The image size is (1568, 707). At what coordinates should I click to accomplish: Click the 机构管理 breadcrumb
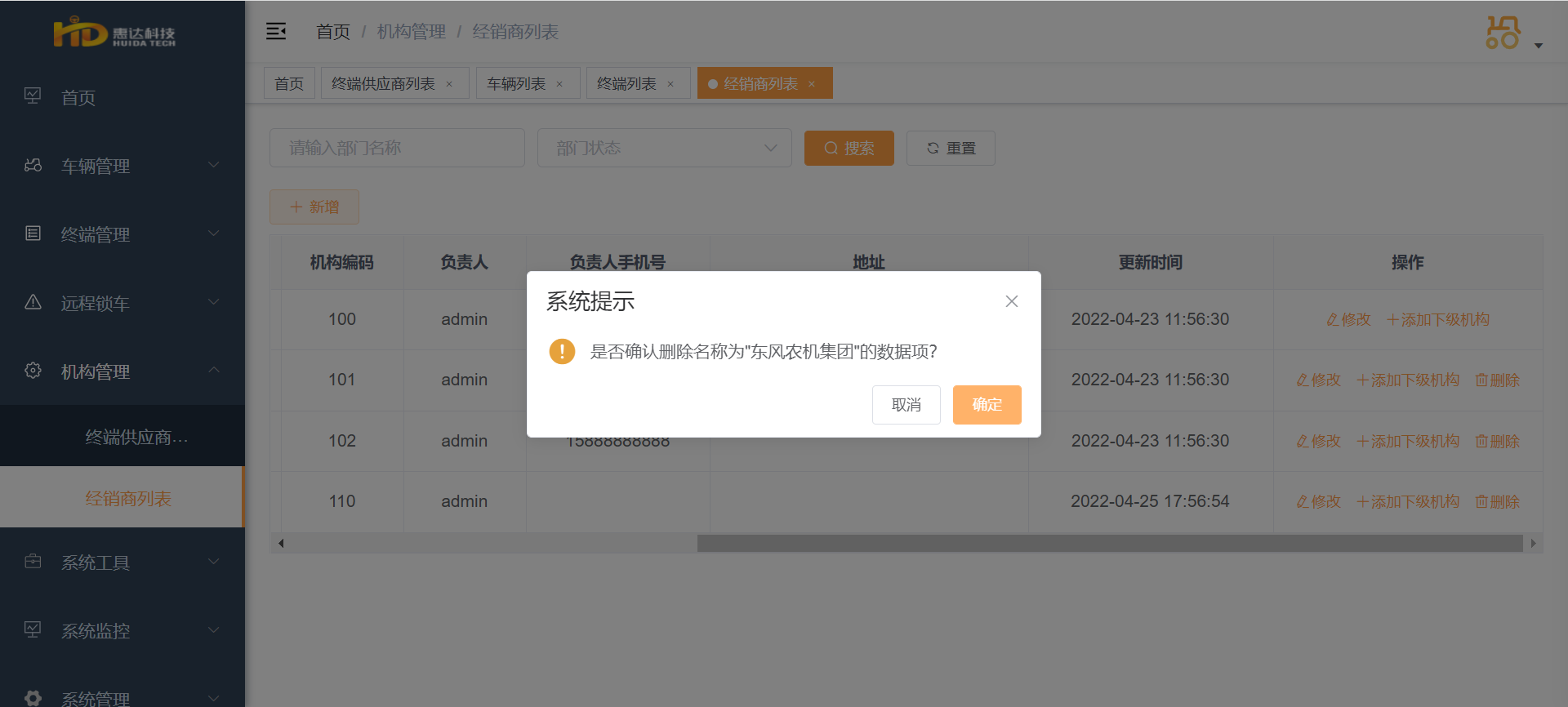412,32
